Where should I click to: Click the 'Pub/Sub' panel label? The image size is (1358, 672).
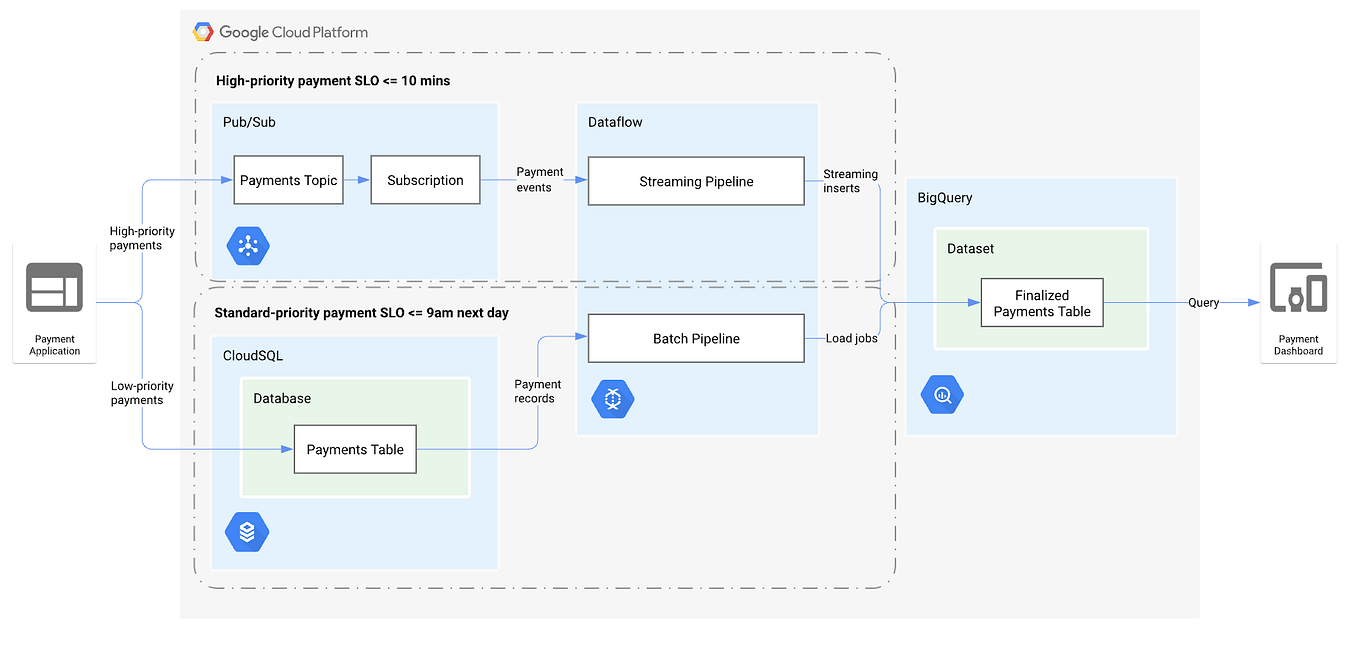(x=249, y=122)
